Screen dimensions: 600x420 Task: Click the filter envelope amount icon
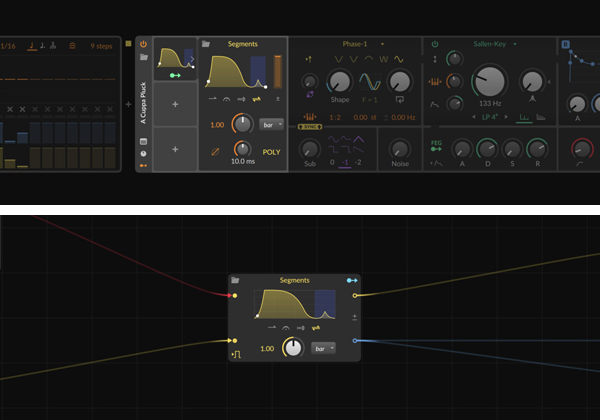tap(435, 104)
